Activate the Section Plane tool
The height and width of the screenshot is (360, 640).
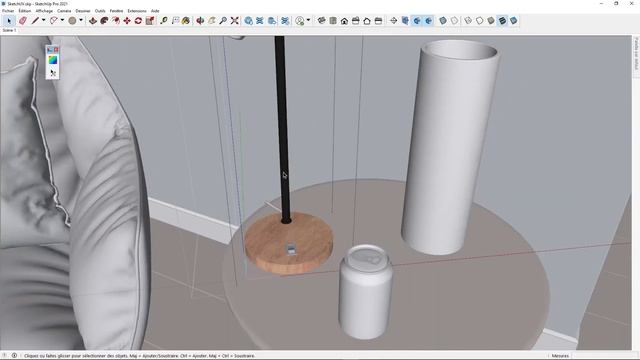tap(393, 20)
